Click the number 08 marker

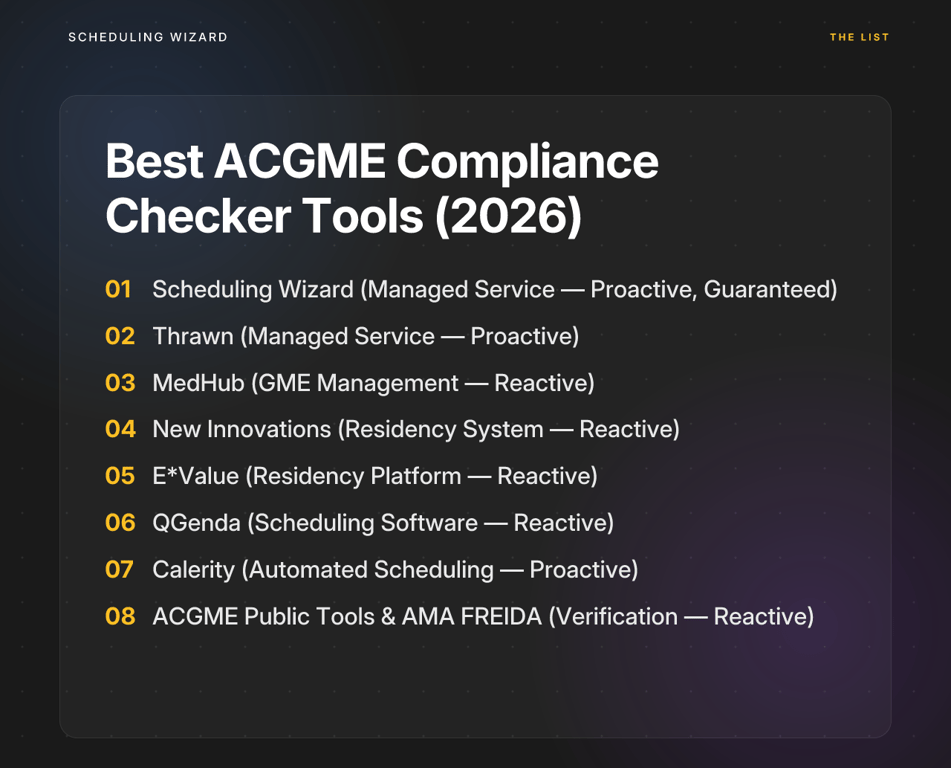[120, 616]
